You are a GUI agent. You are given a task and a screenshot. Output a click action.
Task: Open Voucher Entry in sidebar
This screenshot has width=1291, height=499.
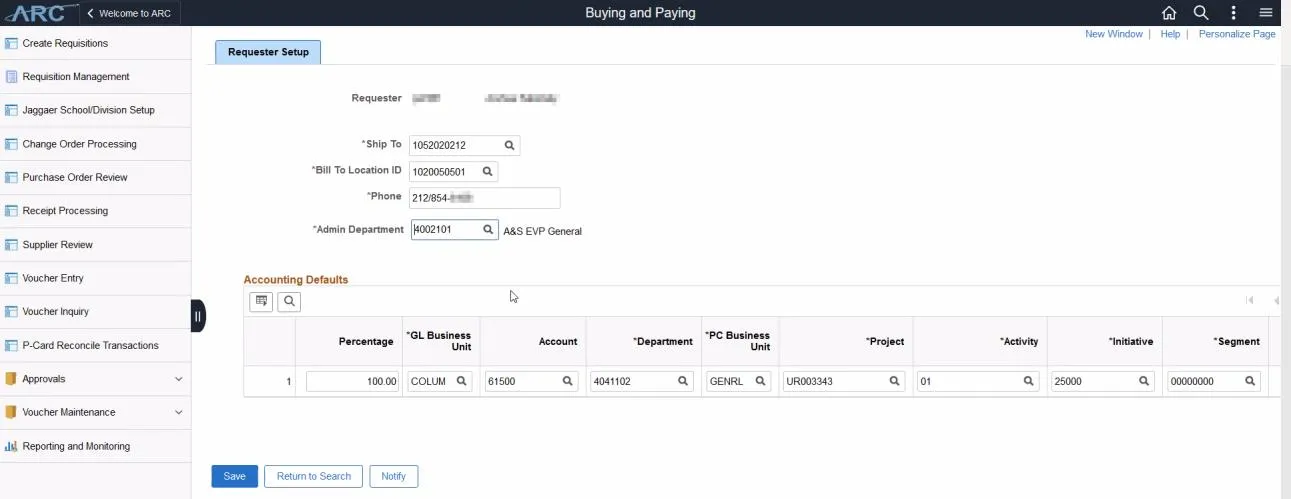[96, 278]
